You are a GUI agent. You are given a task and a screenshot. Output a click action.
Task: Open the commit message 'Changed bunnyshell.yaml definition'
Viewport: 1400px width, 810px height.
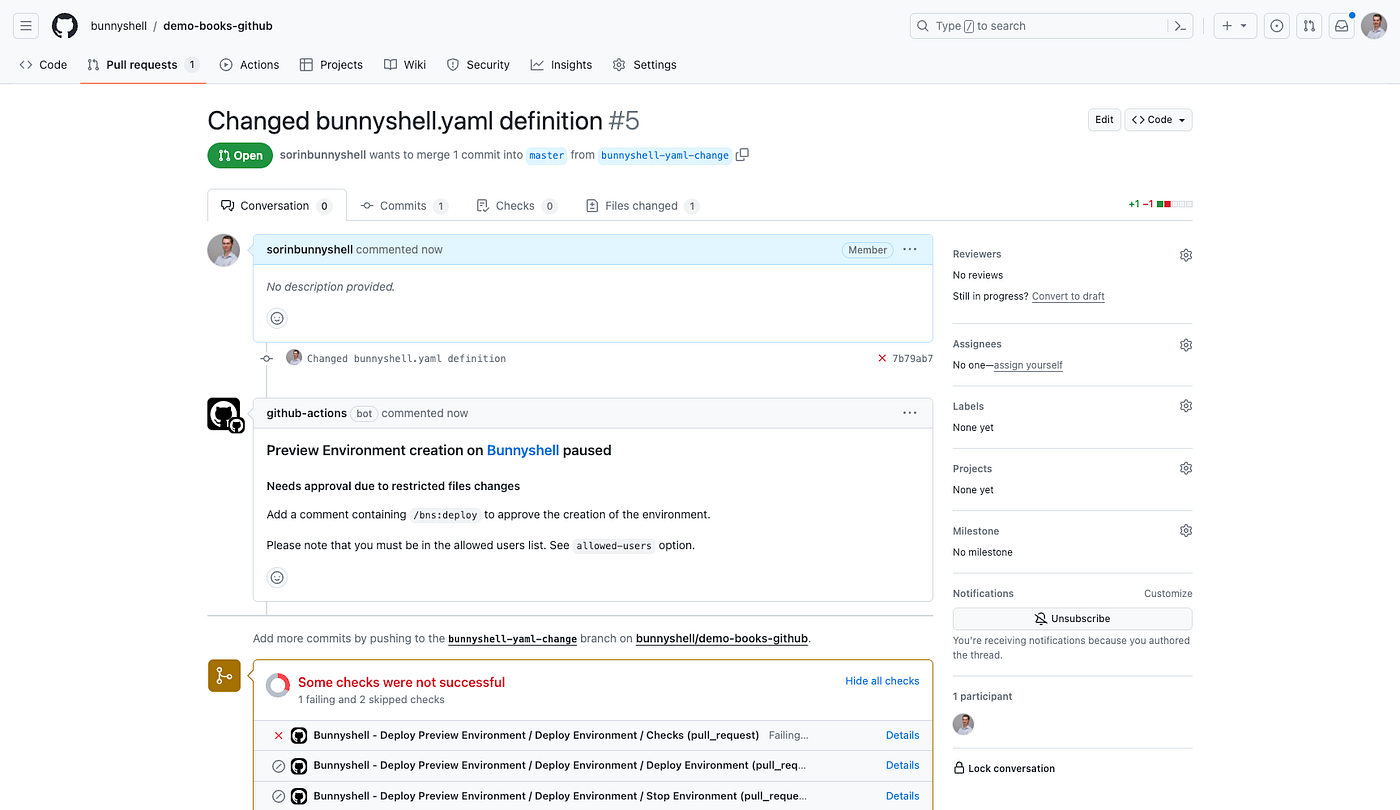(406, 359)
